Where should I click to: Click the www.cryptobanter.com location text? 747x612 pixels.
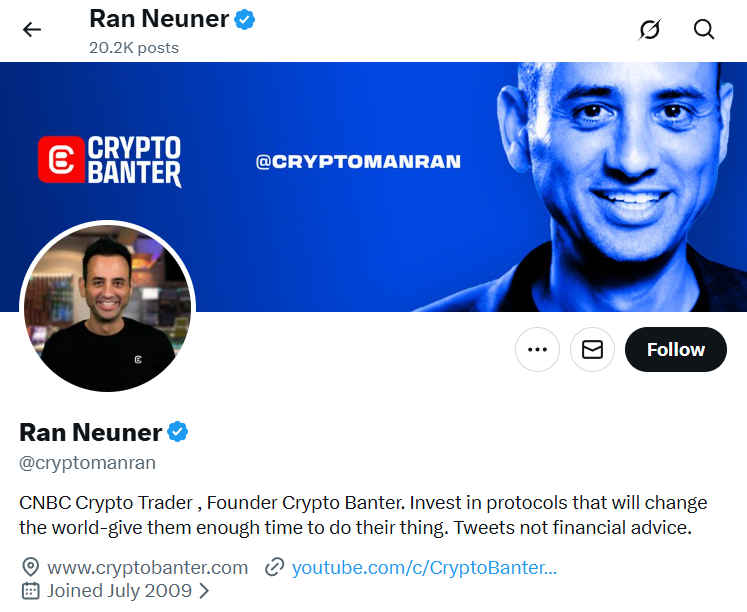pos(147,568)
